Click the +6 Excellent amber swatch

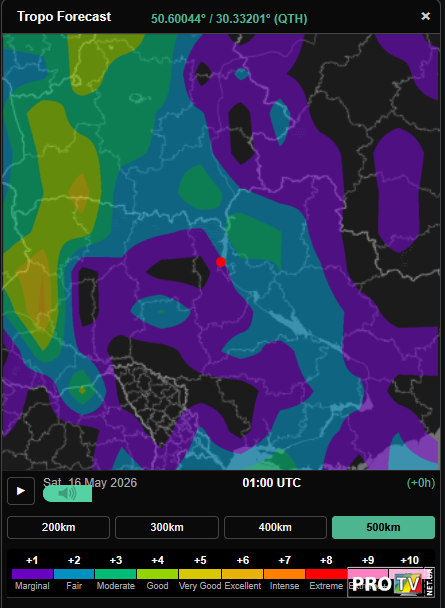(x=243, y=574)
